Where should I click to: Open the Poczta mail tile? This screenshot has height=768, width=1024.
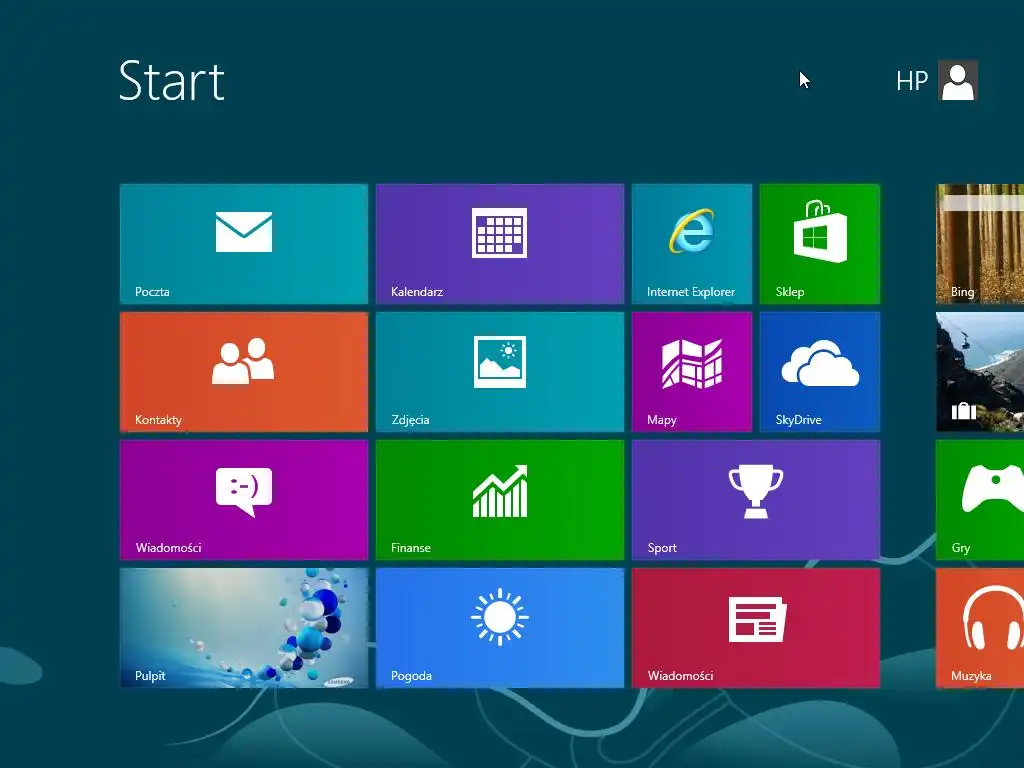(244, 244)
